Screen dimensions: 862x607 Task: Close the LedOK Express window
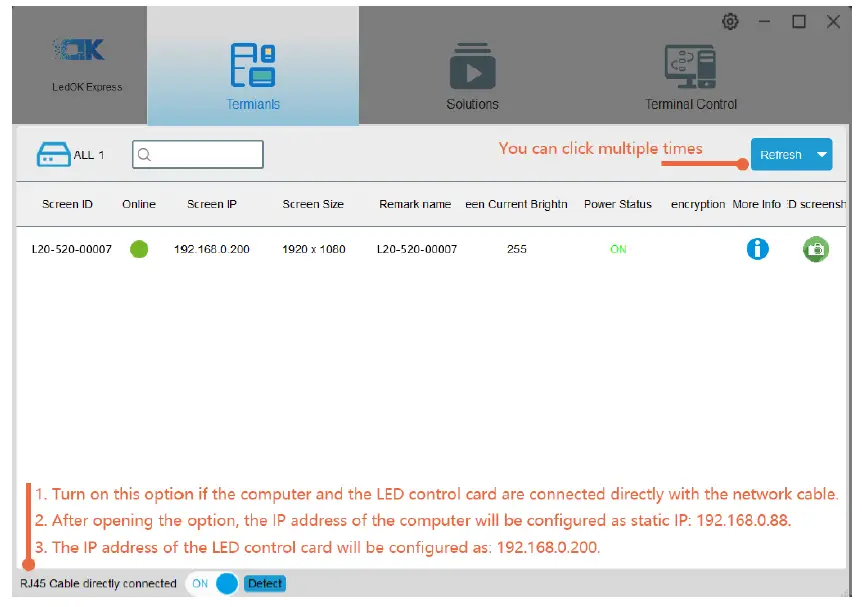click(833, 21)
